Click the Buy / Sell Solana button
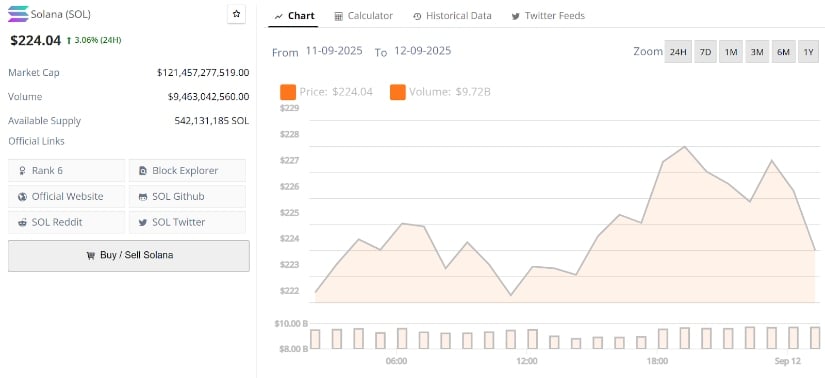The image size is (825, 378). pyautogui.click(x=129, y=256)
